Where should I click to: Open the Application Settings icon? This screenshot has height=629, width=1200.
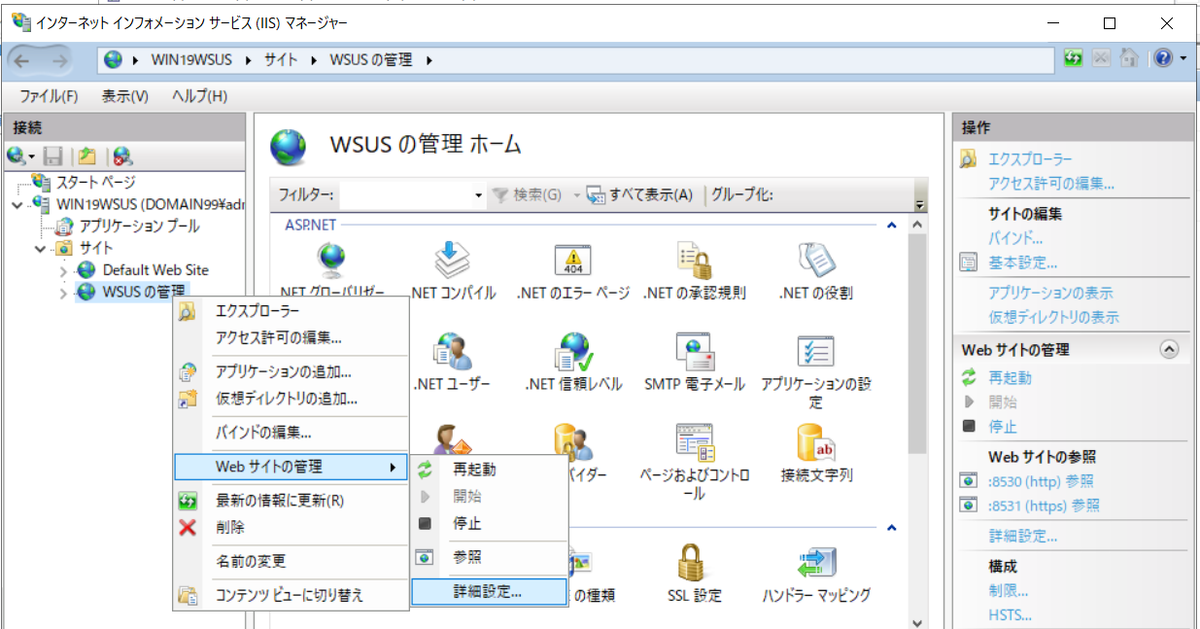click(816, 370)
